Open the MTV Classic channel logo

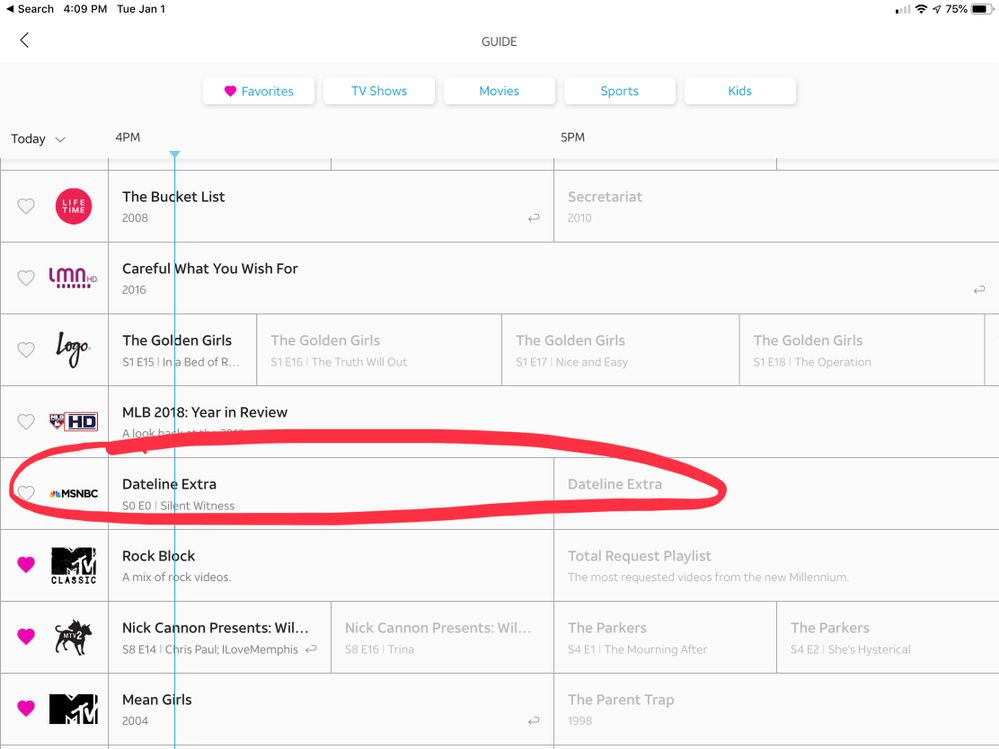point(74,565)
